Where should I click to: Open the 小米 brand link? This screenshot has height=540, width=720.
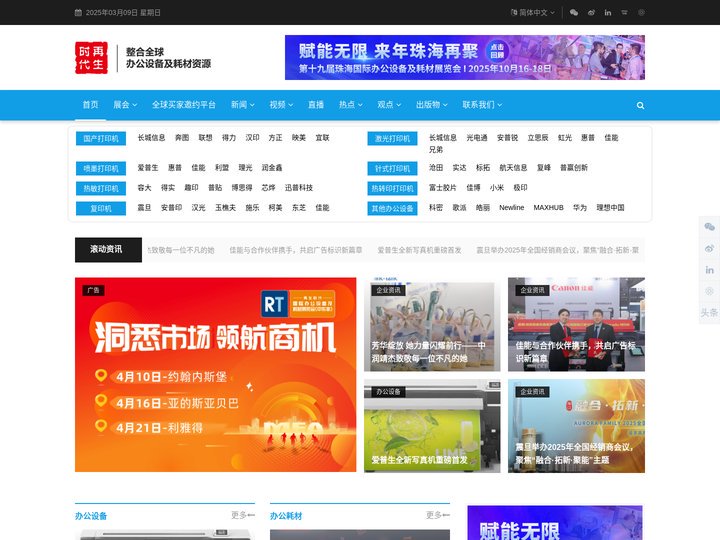click(497, 187)
